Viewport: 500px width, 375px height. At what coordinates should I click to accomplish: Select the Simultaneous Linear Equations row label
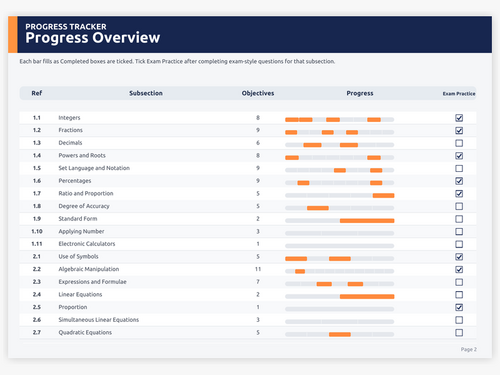(99, 320)
